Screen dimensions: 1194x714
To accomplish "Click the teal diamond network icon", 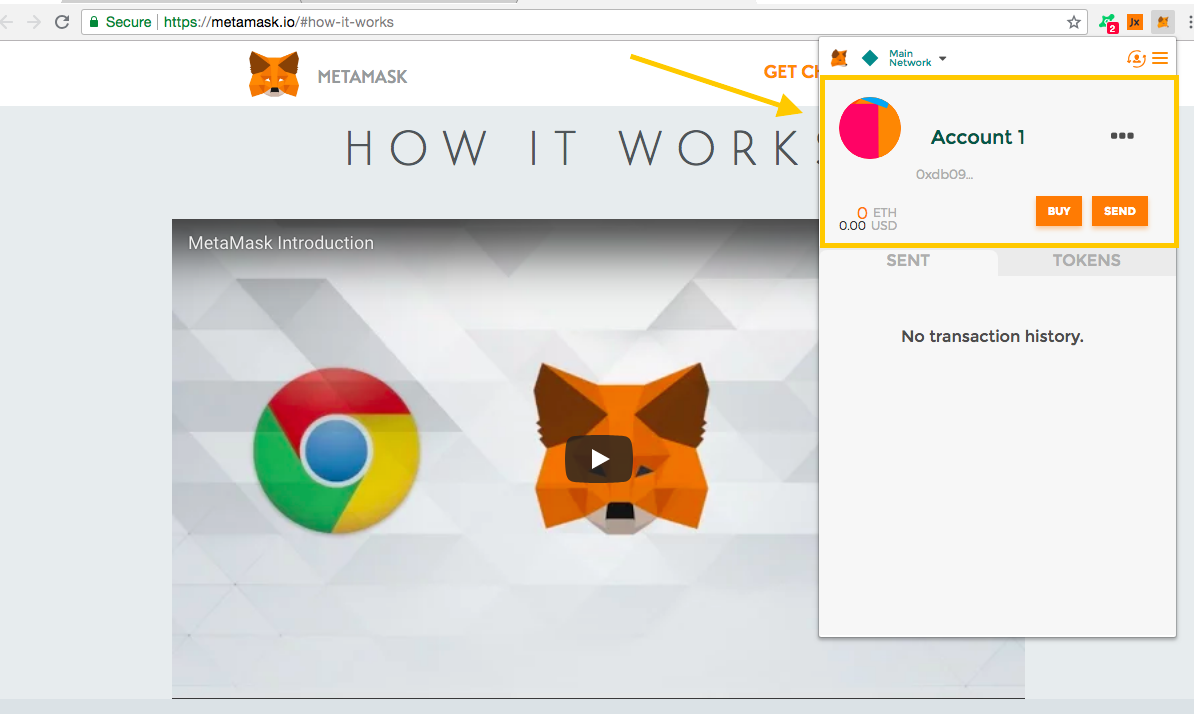I will [x=870, y=58].
